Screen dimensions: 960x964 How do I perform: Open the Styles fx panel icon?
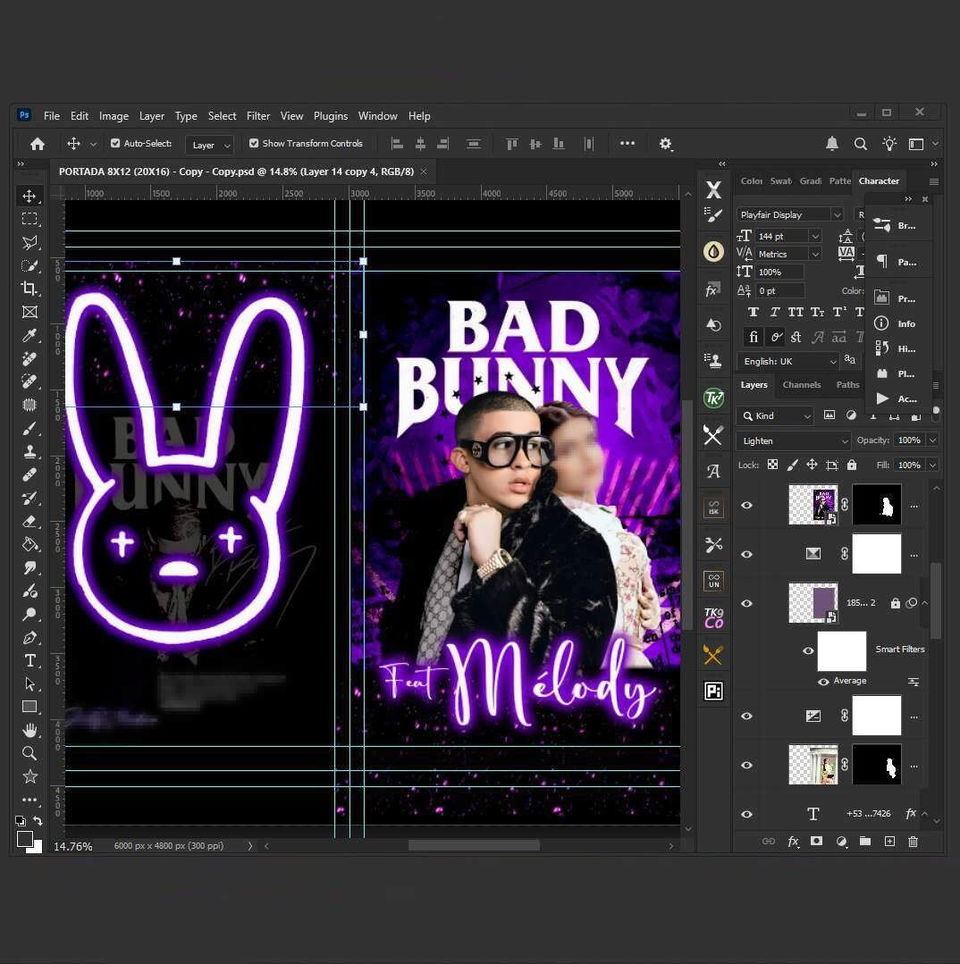713,290
